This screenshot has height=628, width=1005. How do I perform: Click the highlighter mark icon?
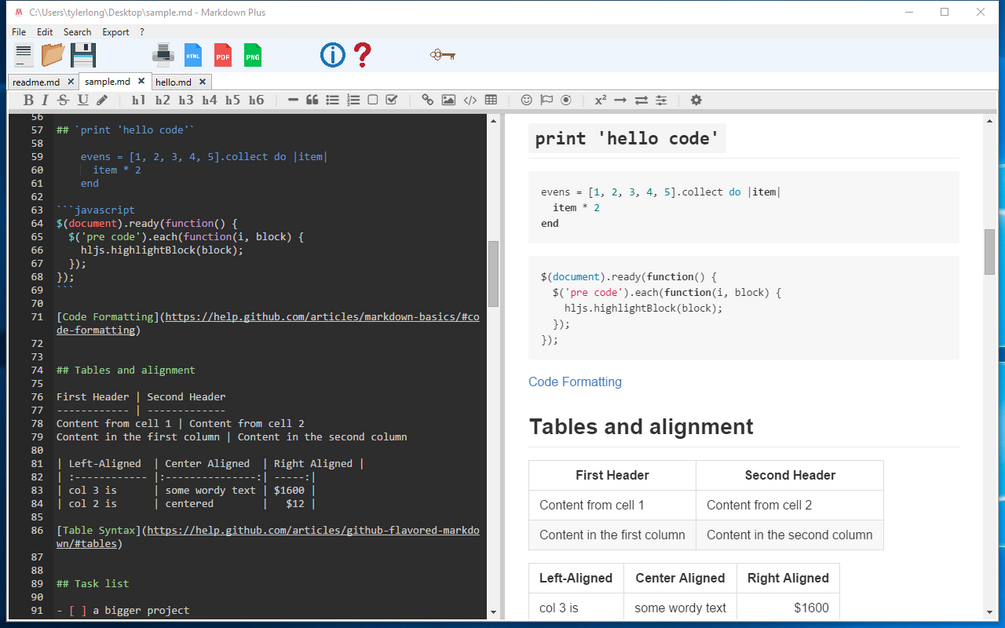[102, 100]
